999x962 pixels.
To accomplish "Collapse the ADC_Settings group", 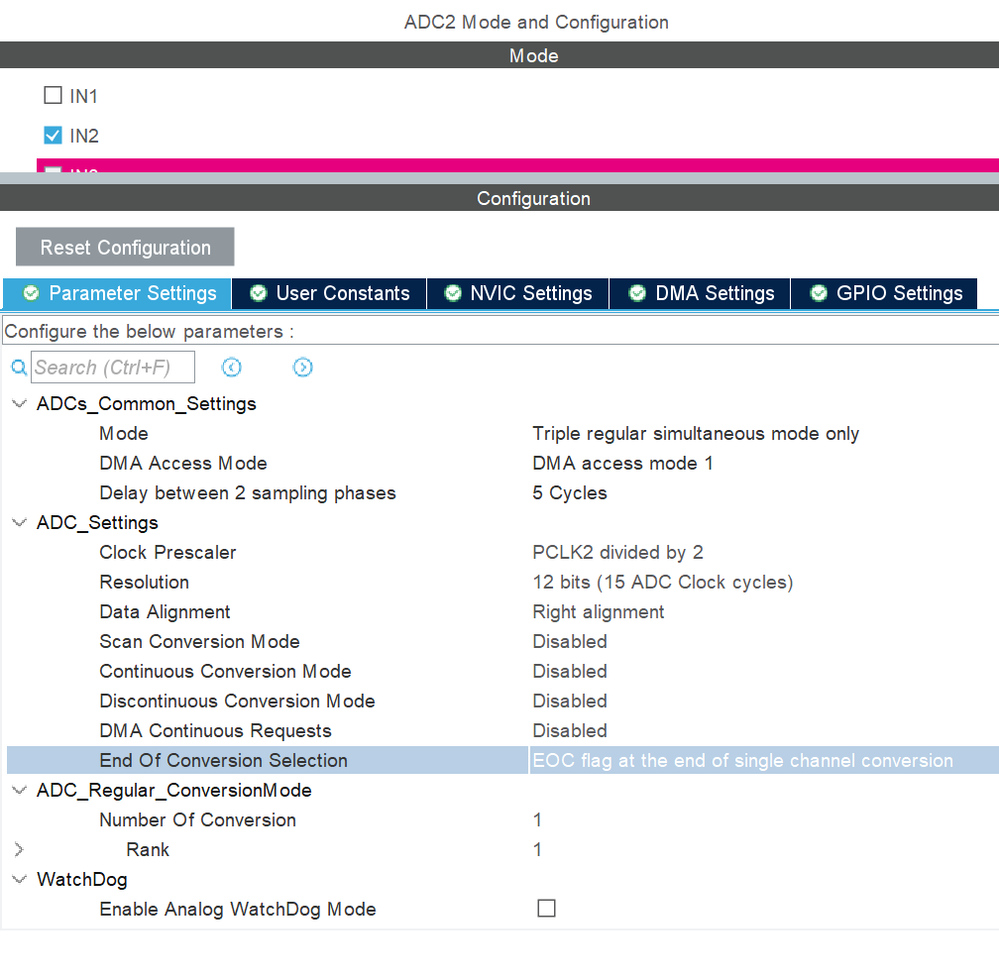I will [20, 522].
